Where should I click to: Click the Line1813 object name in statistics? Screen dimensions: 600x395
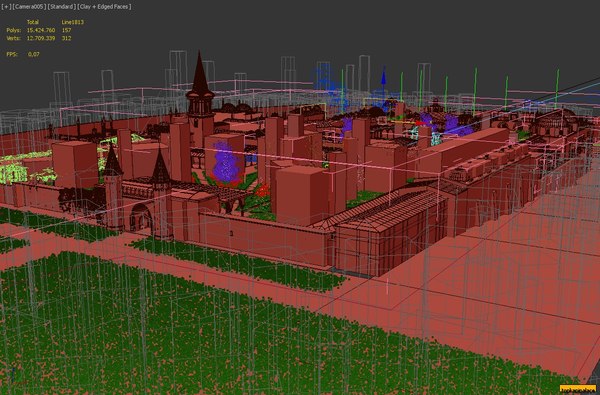pos(72,22)
